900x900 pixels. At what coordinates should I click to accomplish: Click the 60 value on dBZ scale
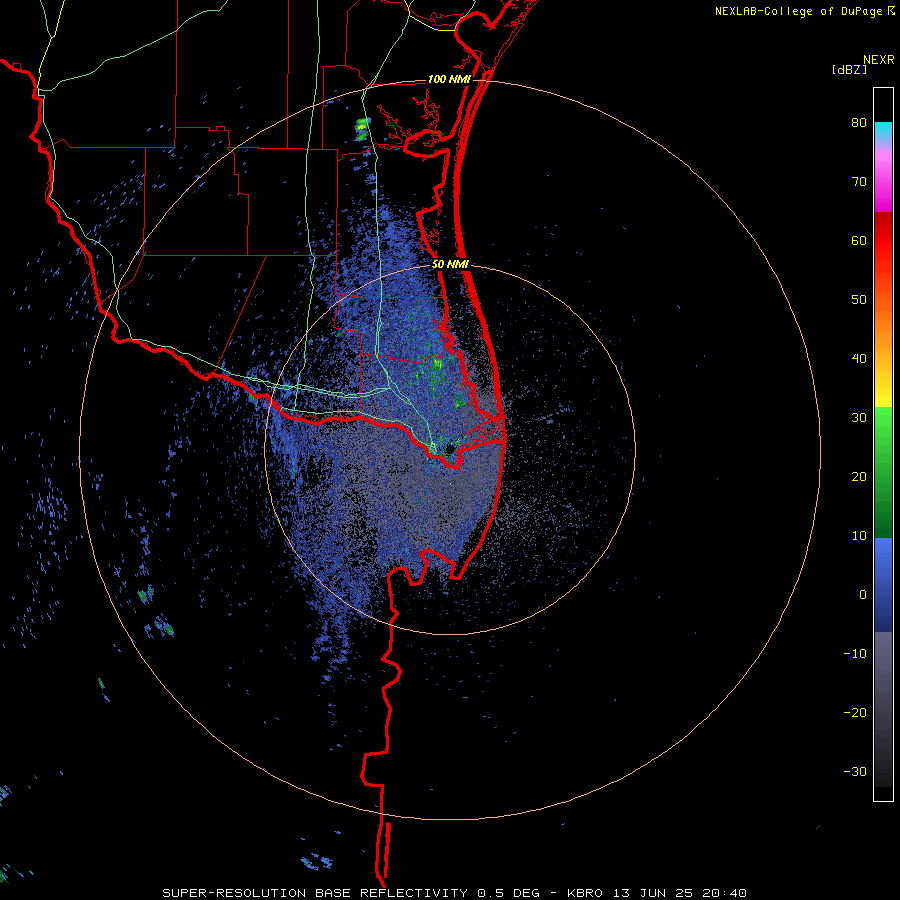click(x=859, y=240)
